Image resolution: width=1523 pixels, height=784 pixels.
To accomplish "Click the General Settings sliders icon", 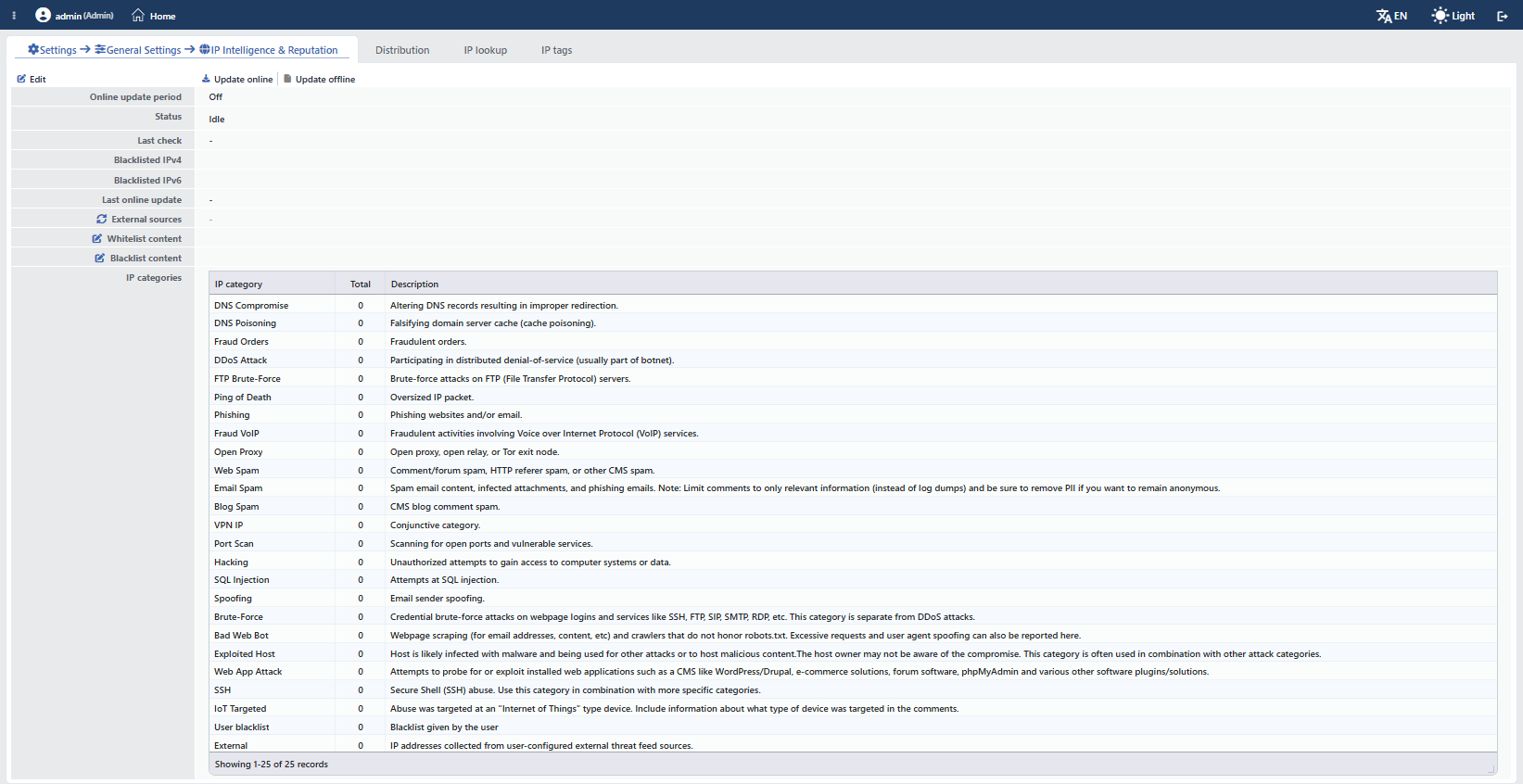I will [100, 49].
